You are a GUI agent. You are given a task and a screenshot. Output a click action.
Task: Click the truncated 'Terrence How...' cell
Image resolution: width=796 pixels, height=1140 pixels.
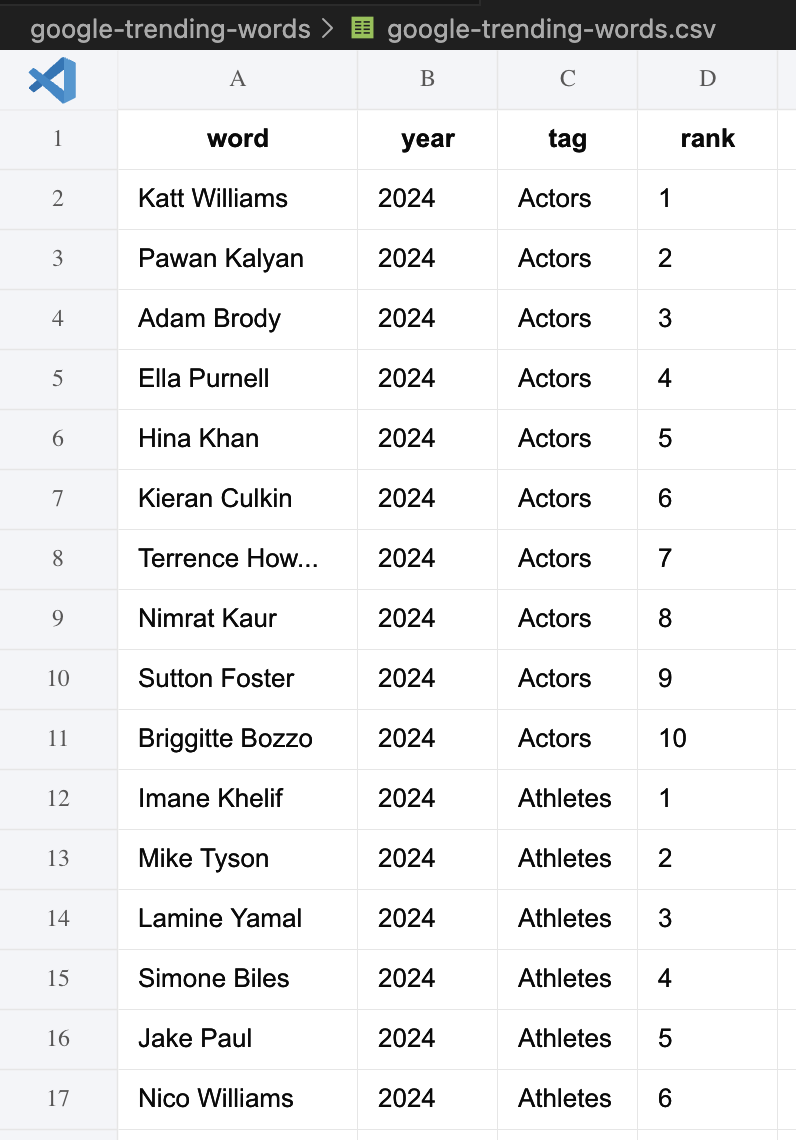[237, 559]
